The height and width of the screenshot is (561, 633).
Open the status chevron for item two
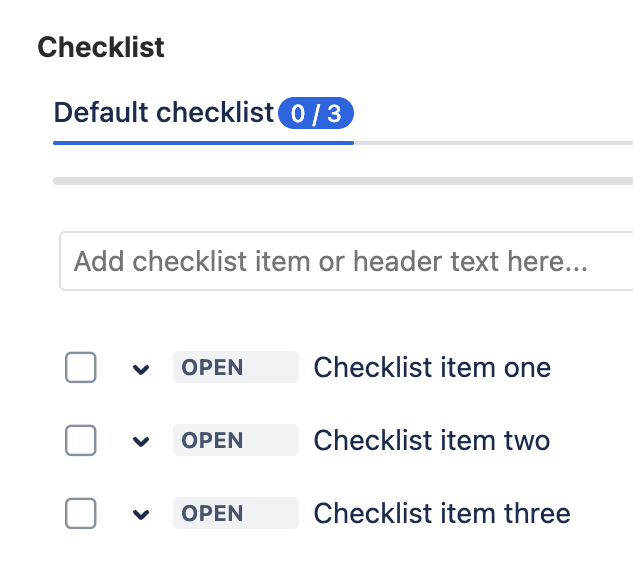click(x=141, y=441)
